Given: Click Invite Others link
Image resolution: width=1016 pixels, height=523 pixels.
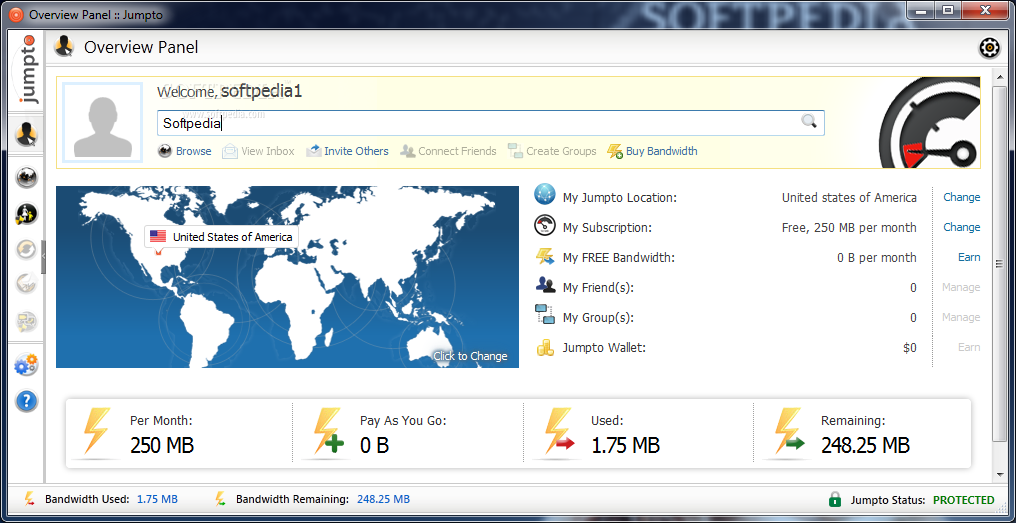Looking at the screenshot, I should (356, 151).
